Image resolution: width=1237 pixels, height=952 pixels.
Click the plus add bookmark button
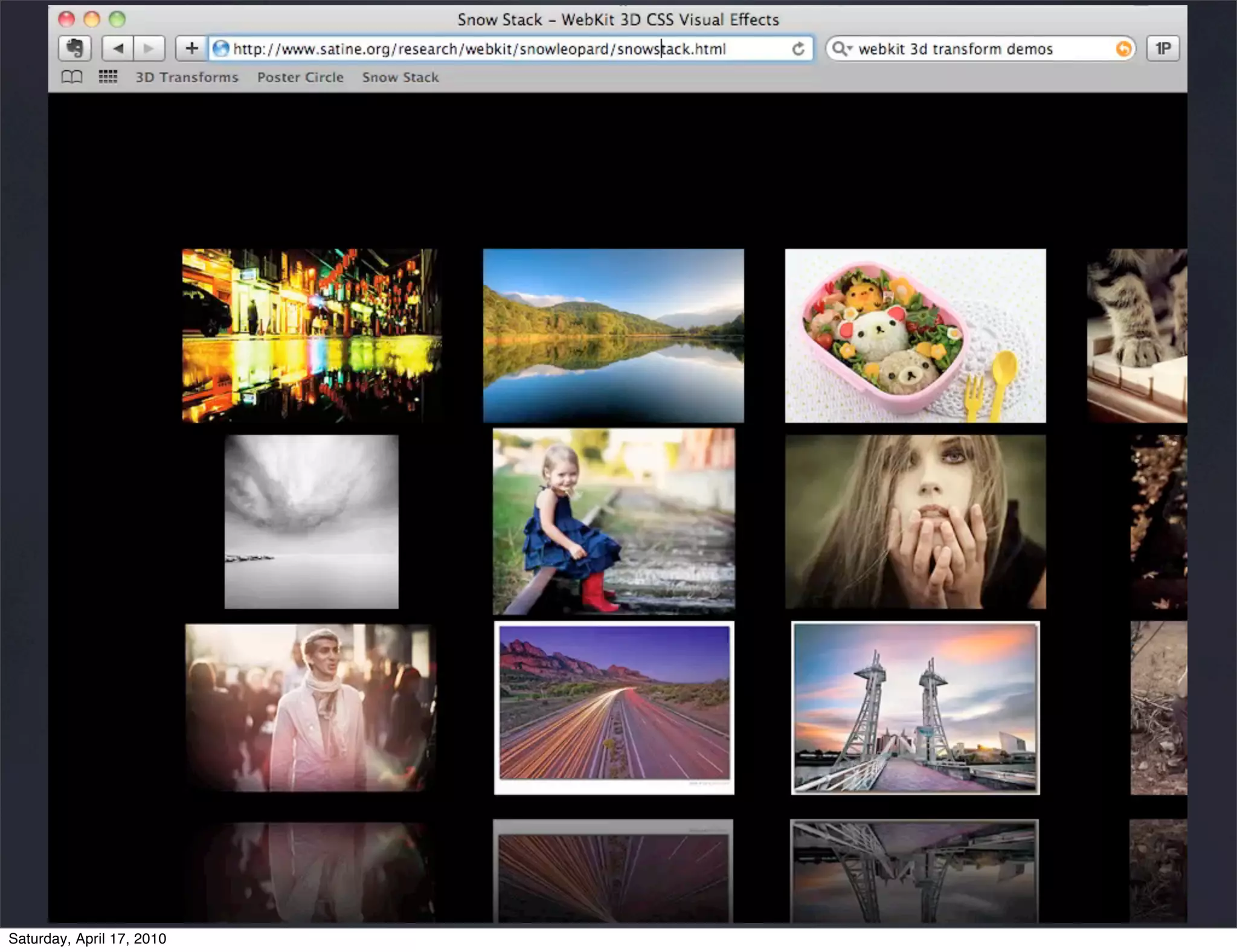(191, 48)
